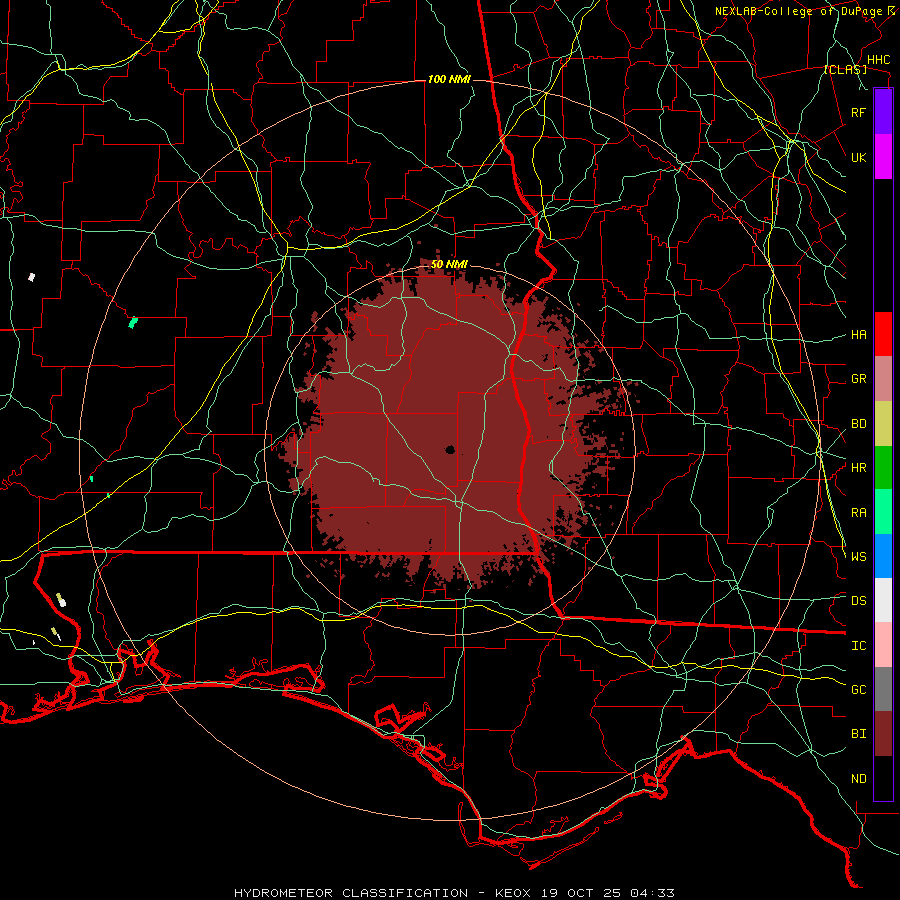The height and width of the screenshot is (900, 900).
Task: Click the 'UK' legend label
Action: point(858,157)
